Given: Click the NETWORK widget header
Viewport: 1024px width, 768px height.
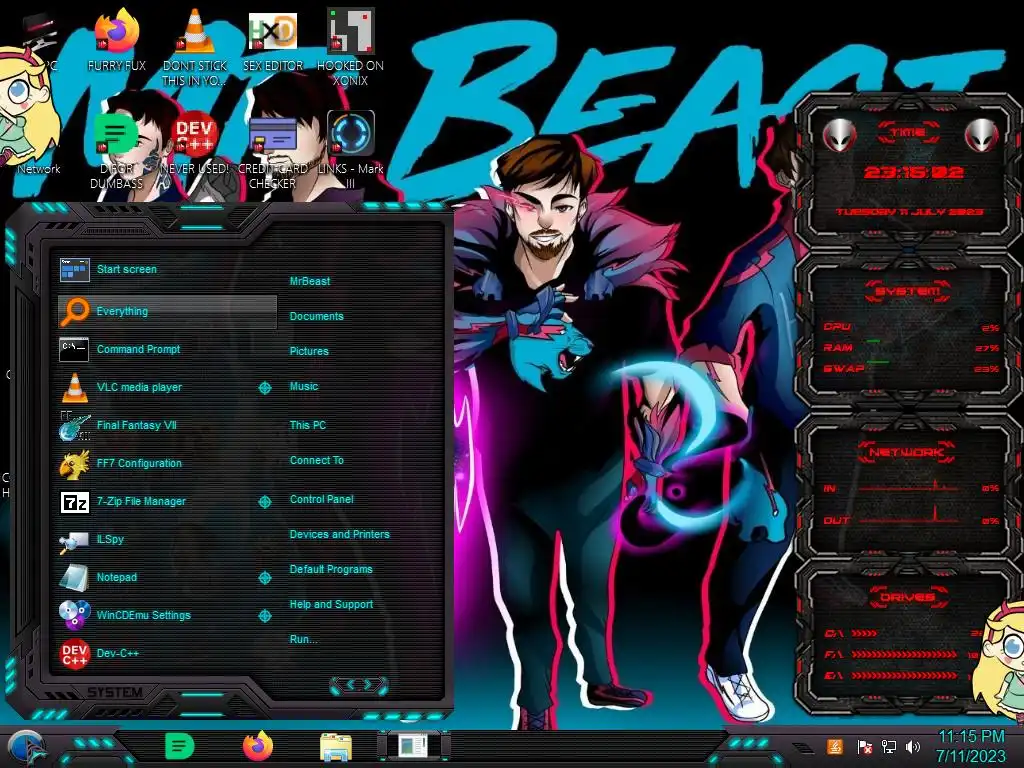Looking at the screenshot, I should [x=908, y=452].
